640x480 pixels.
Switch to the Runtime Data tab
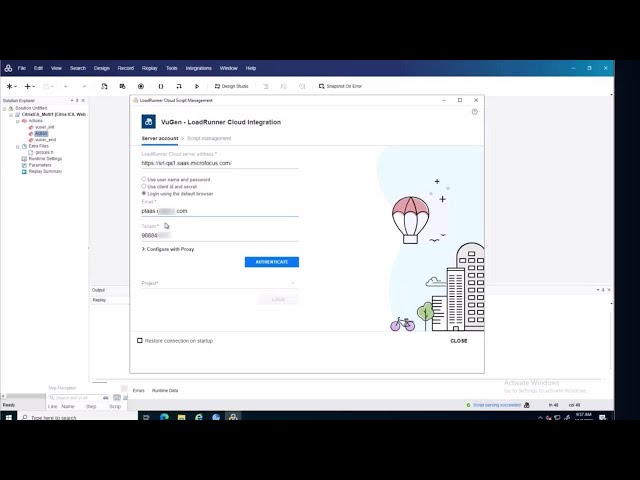[165, 391]
